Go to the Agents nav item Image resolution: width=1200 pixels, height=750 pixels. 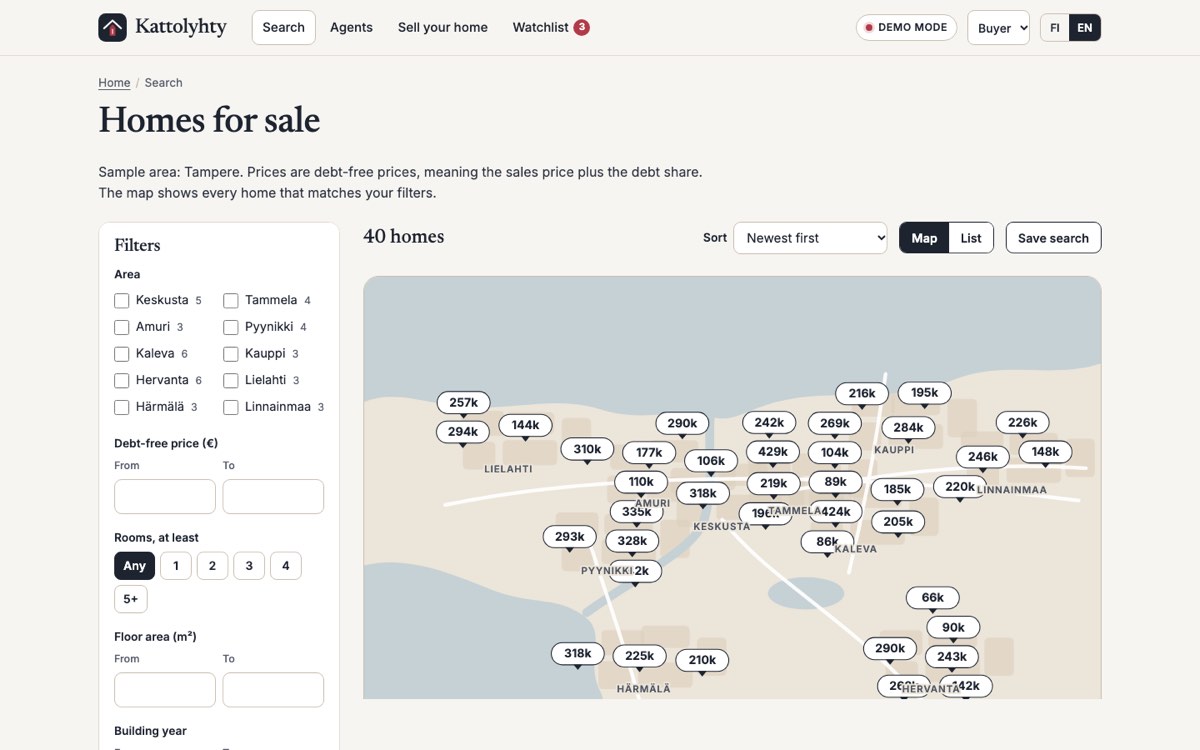351,28
